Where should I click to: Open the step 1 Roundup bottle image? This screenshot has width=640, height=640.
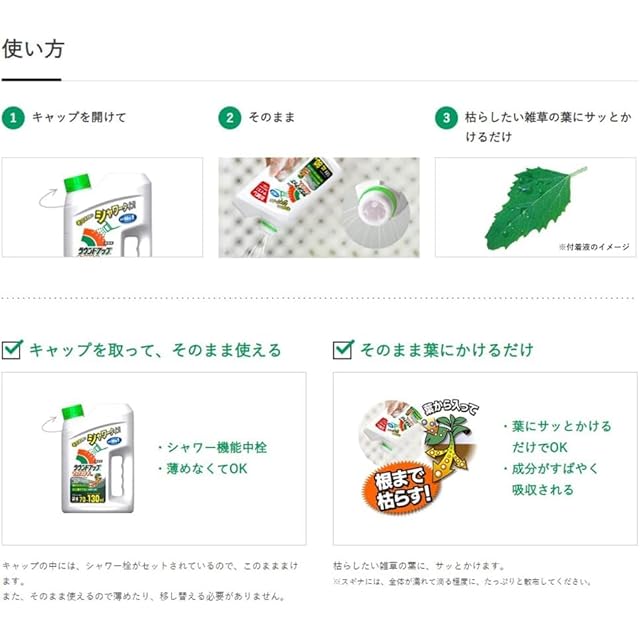(x=102, y=207)
